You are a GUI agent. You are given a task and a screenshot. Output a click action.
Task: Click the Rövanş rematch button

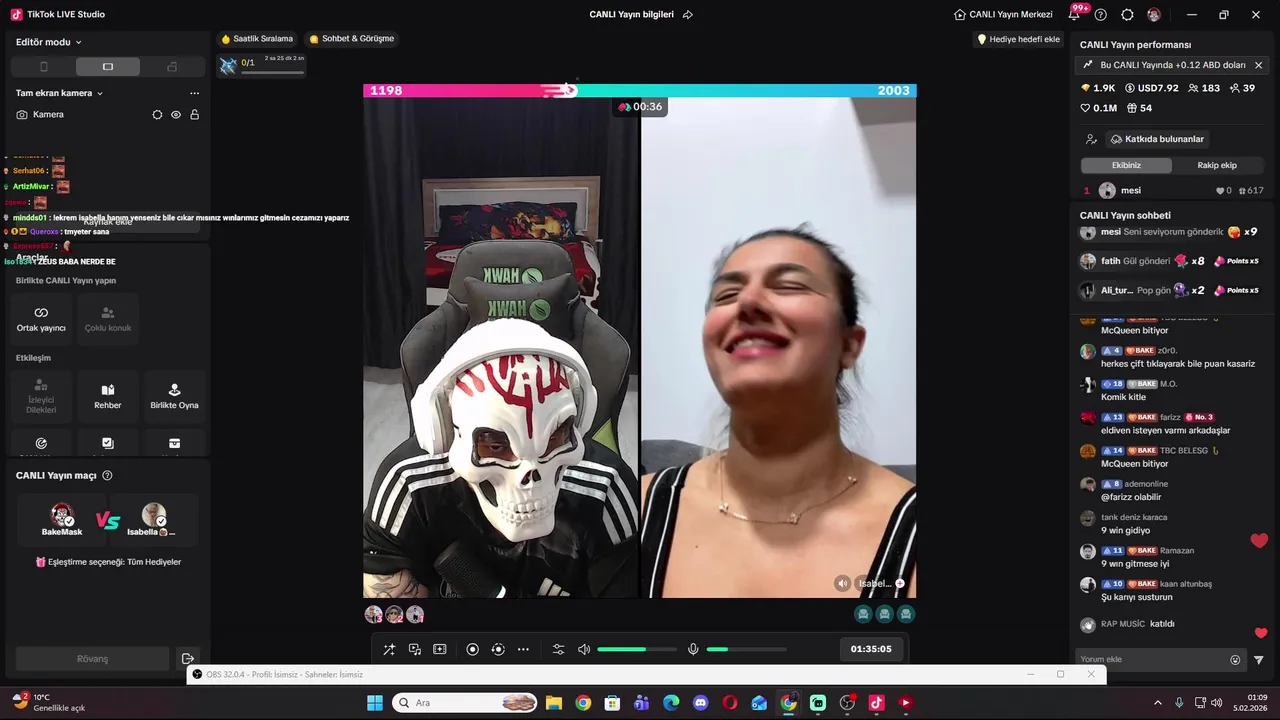[92, 659]
